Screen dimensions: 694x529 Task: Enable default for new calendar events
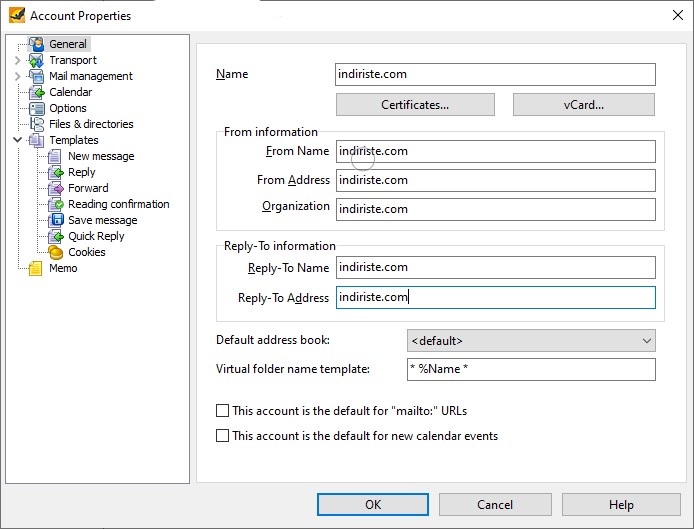pyautogui.click(x=222, y=436)
